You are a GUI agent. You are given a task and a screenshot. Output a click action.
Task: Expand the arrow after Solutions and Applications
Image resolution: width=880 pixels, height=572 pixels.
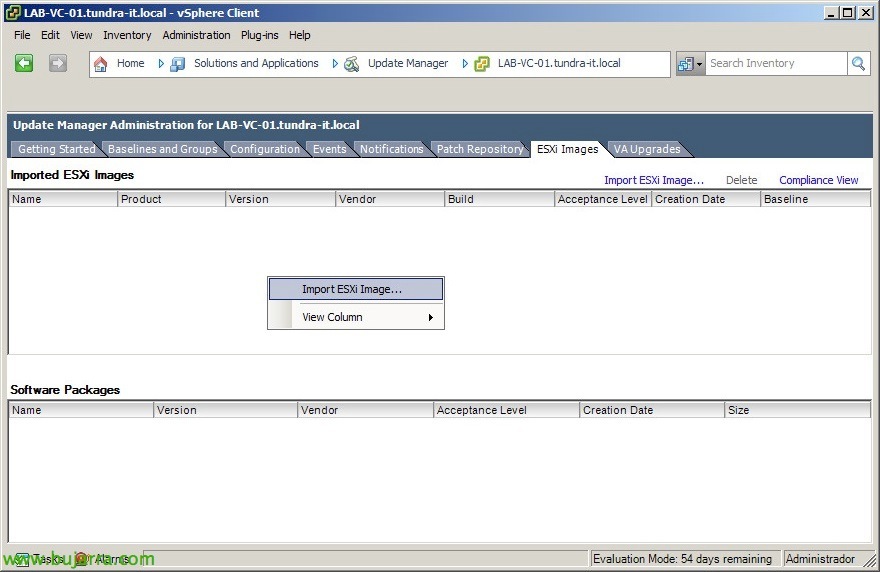click(x=335, y=63)
